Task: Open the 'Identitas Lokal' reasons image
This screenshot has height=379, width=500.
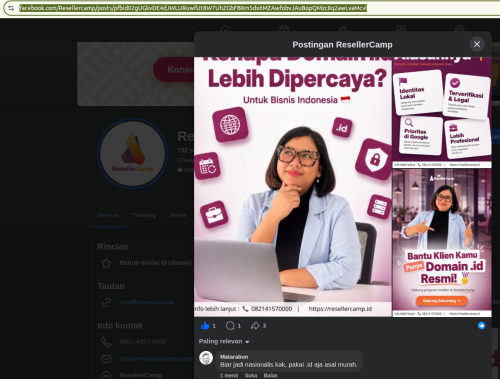Action: [x=442, y=112]
